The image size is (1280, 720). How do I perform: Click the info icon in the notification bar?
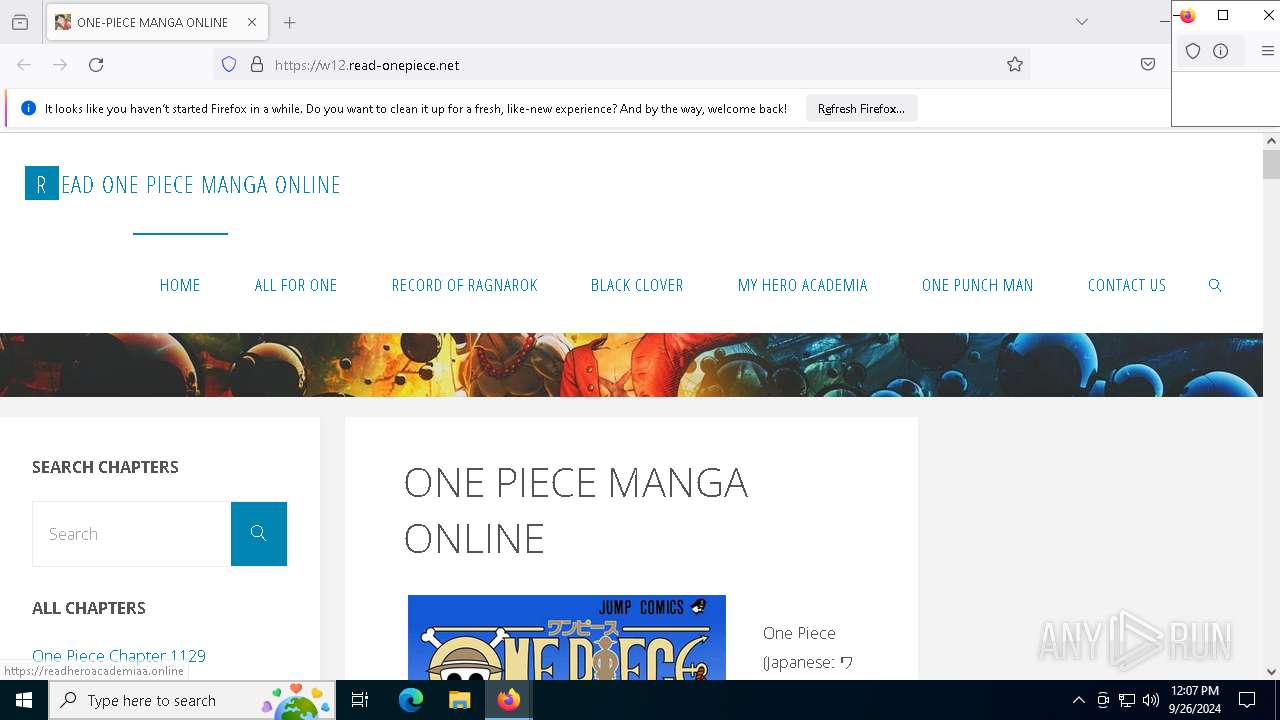click(x=28, y=109)
